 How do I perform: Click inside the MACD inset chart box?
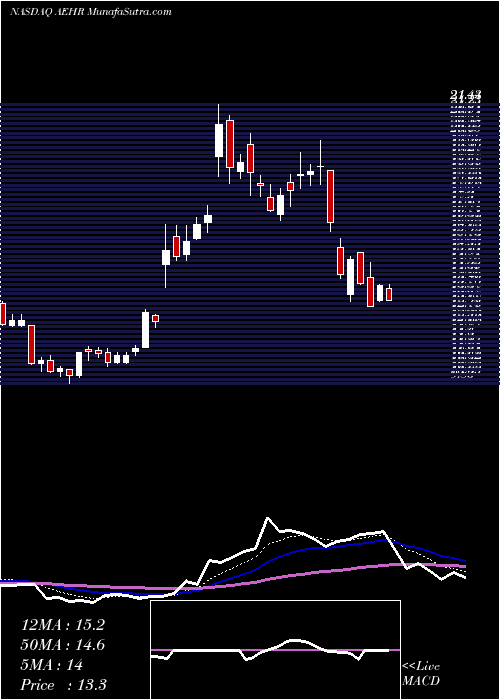click(275, 650)
